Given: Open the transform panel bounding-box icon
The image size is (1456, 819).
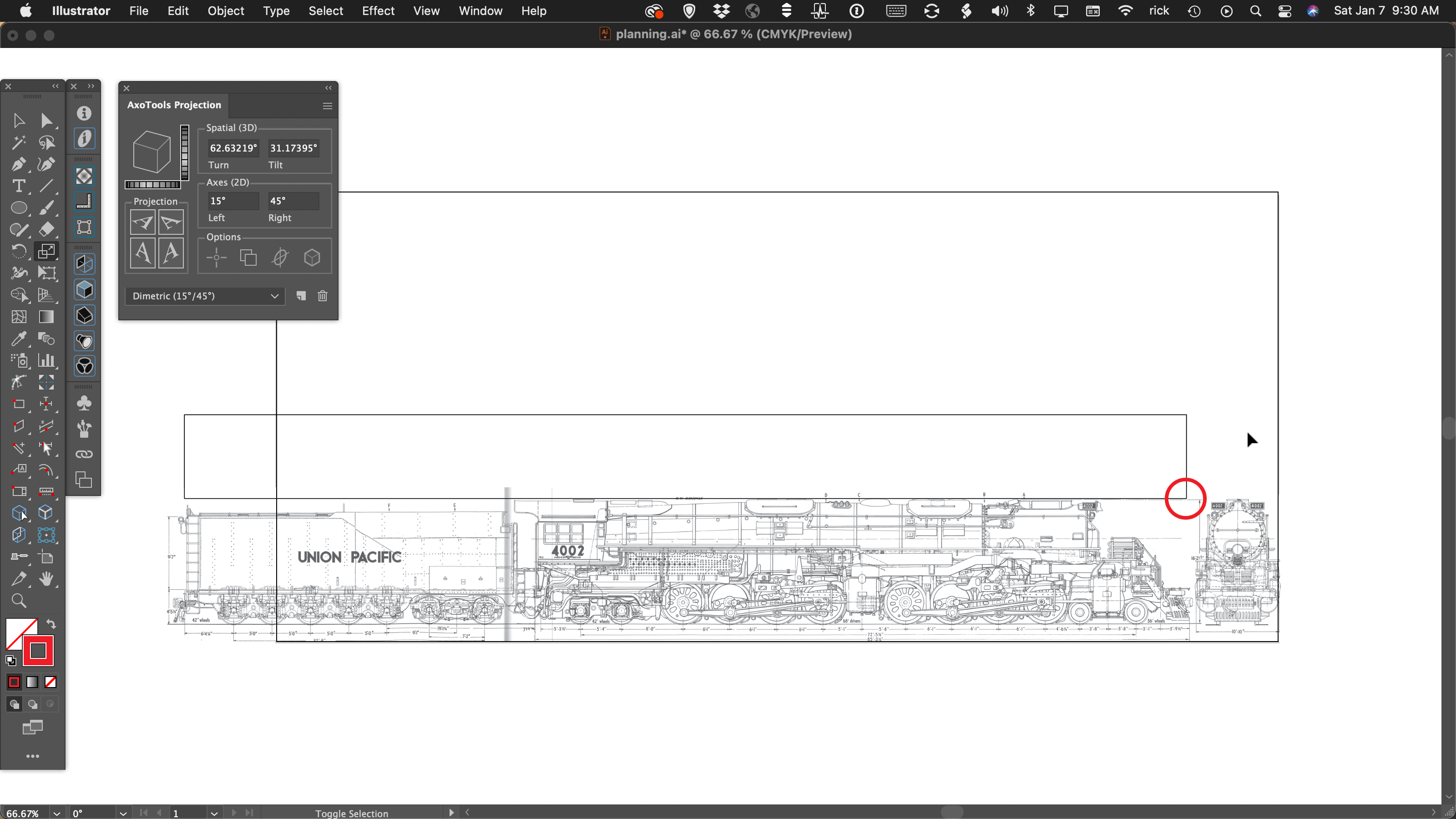Looking at the screenshot, I should [84, 227].
